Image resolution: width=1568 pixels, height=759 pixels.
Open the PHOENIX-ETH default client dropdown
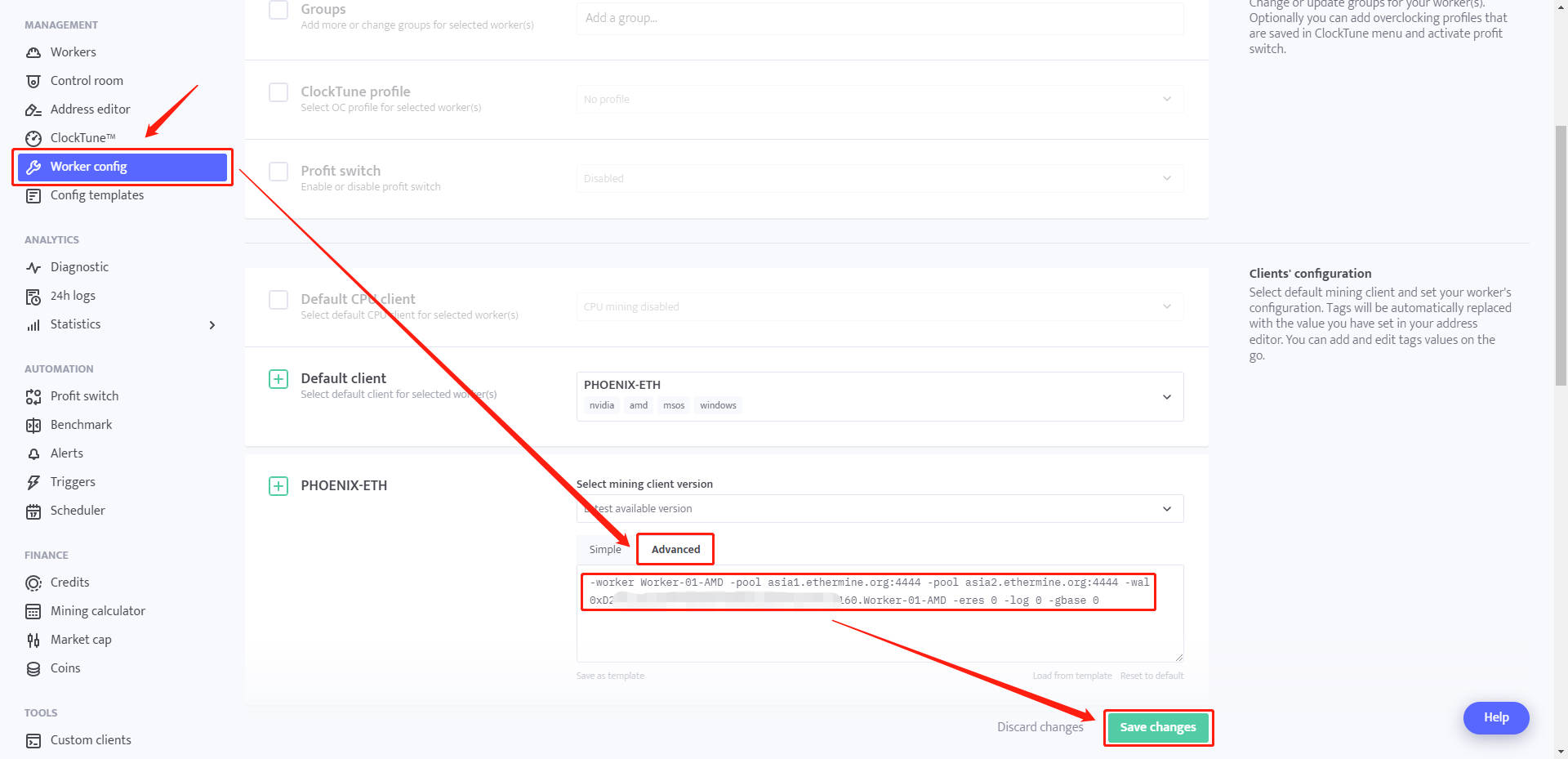[x=880, y=396]
